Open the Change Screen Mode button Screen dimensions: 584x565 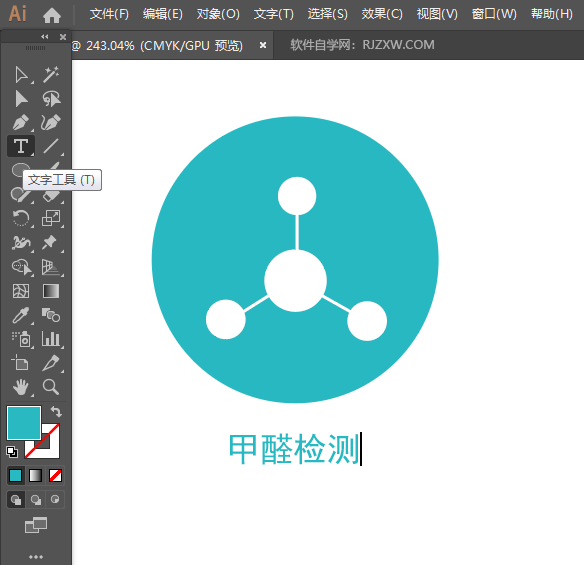tap(36, 525)
